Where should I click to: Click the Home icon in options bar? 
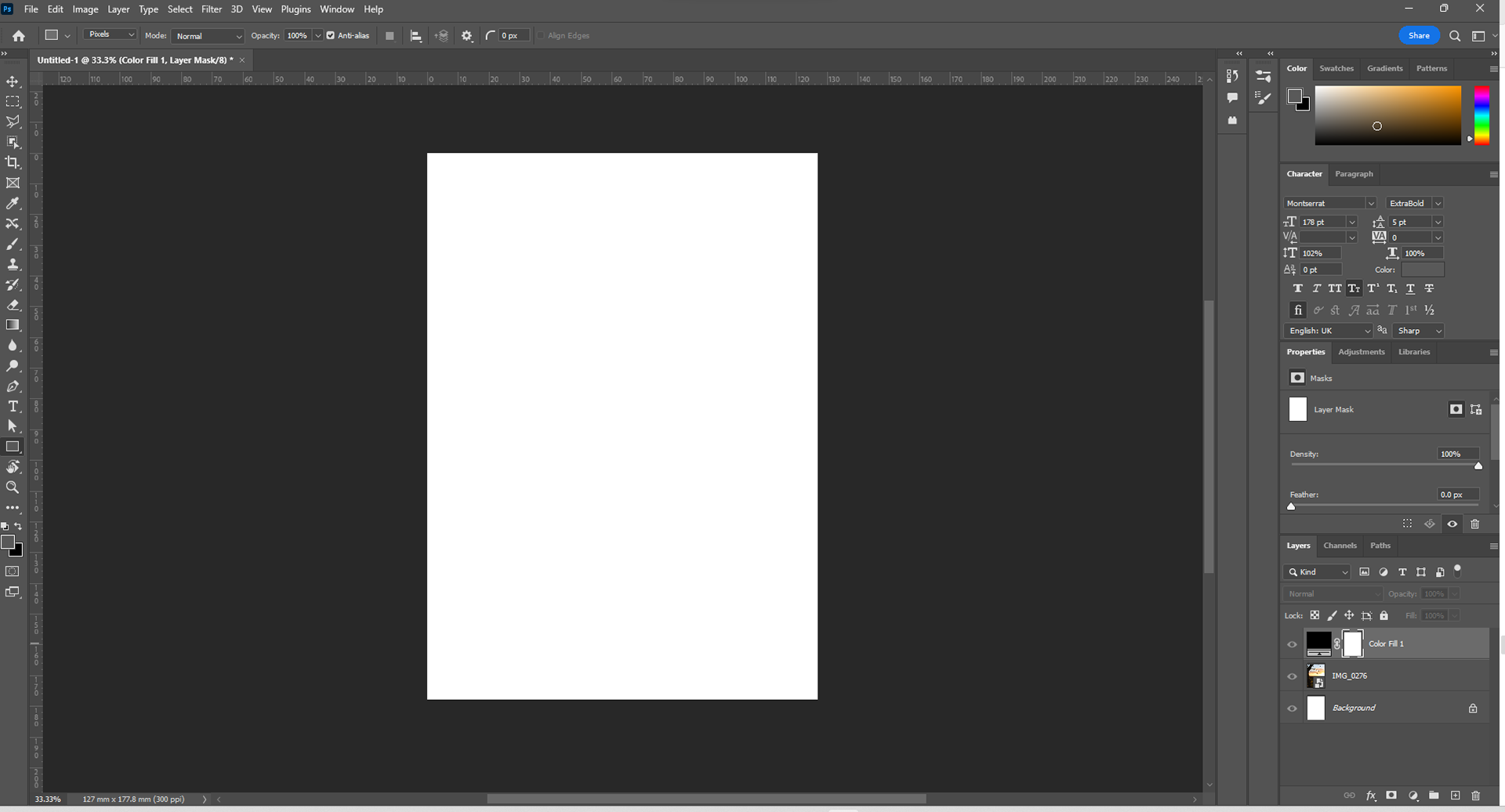(x=19, y=36)
